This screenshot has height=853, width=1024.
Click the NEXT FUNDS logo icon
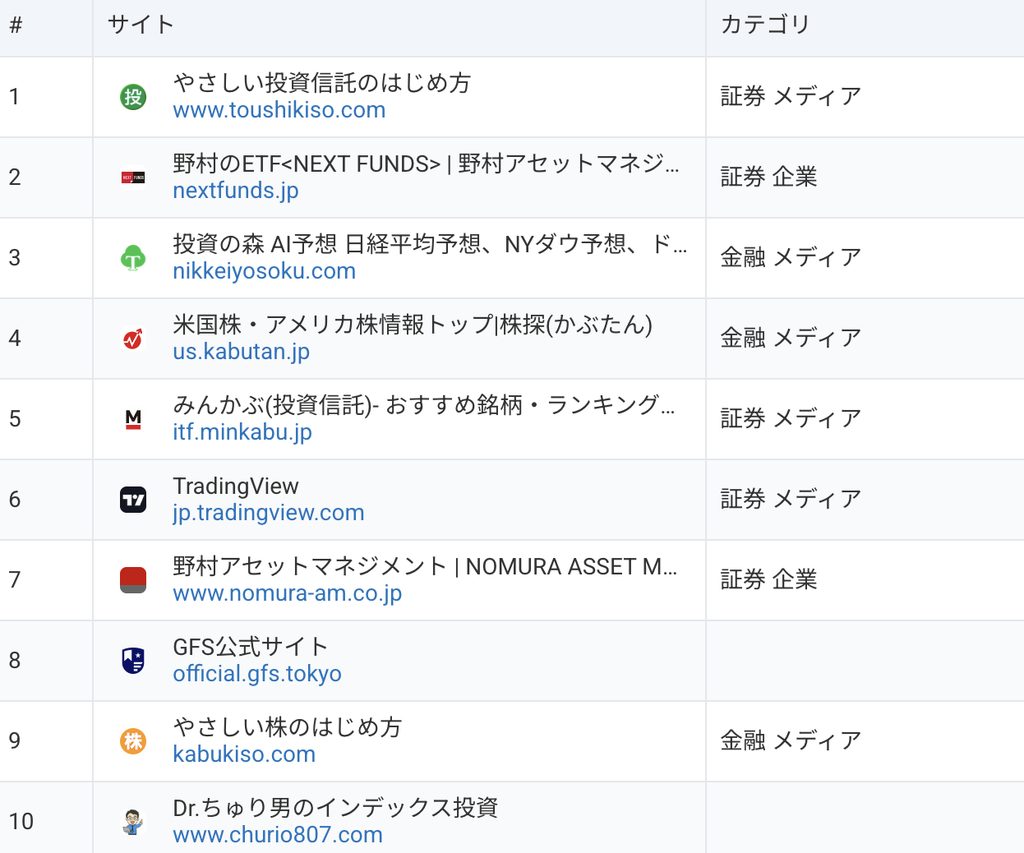[133, 178]
